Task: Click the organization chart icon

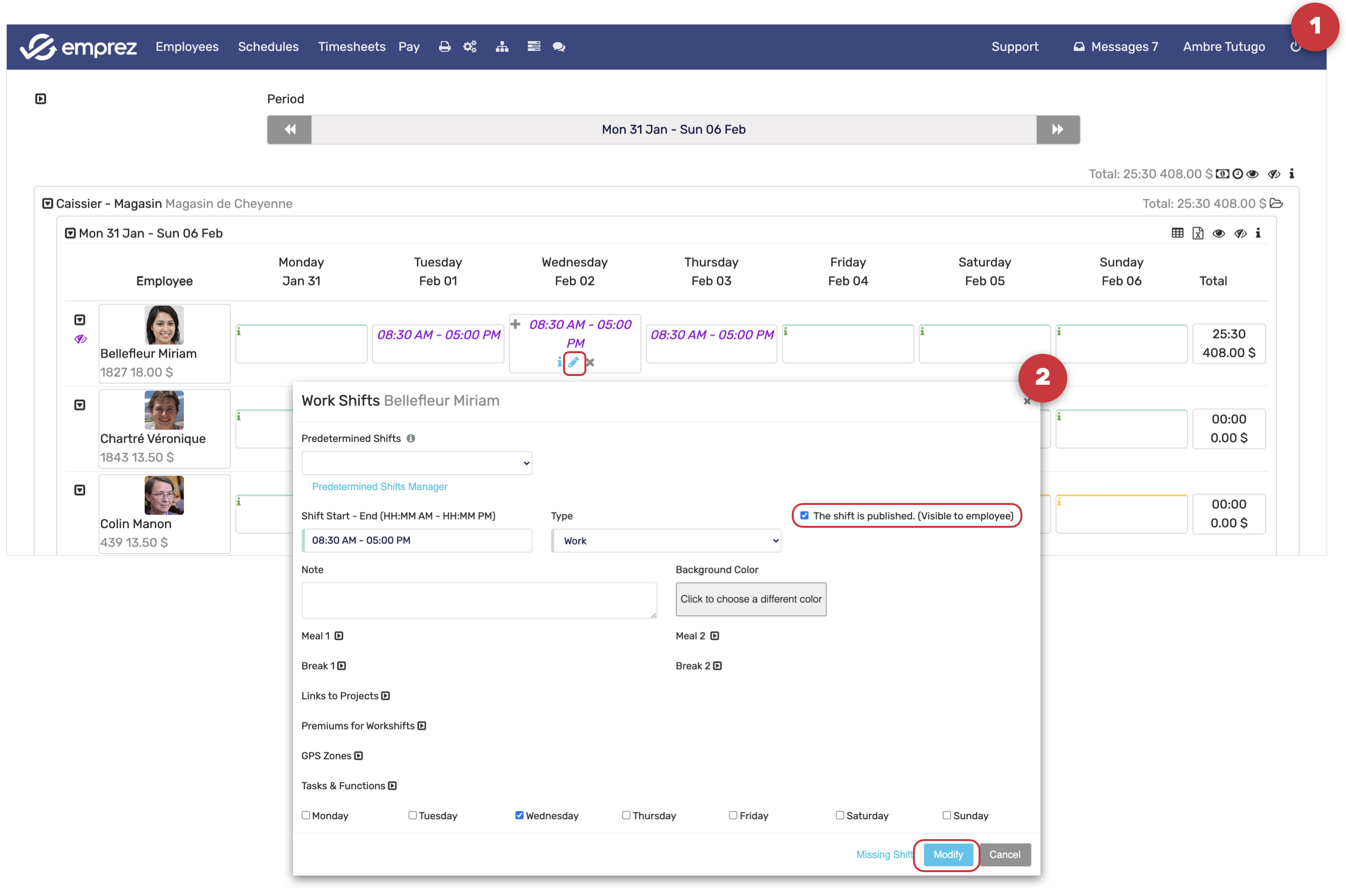Action: [x=502, y=47]
